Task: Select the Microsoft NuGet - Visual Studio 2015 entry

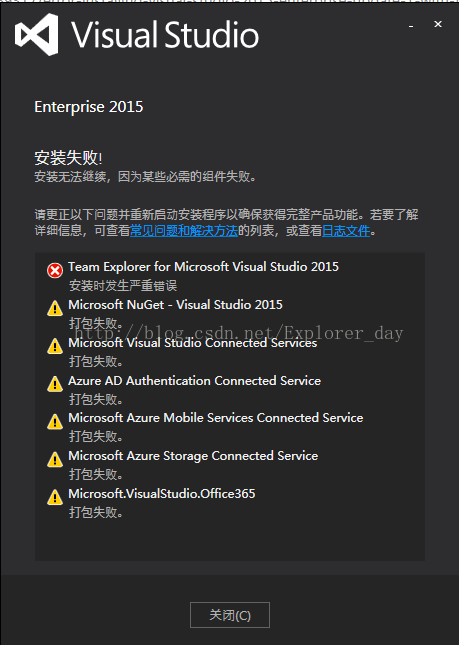Action: [x=176, y=305]
